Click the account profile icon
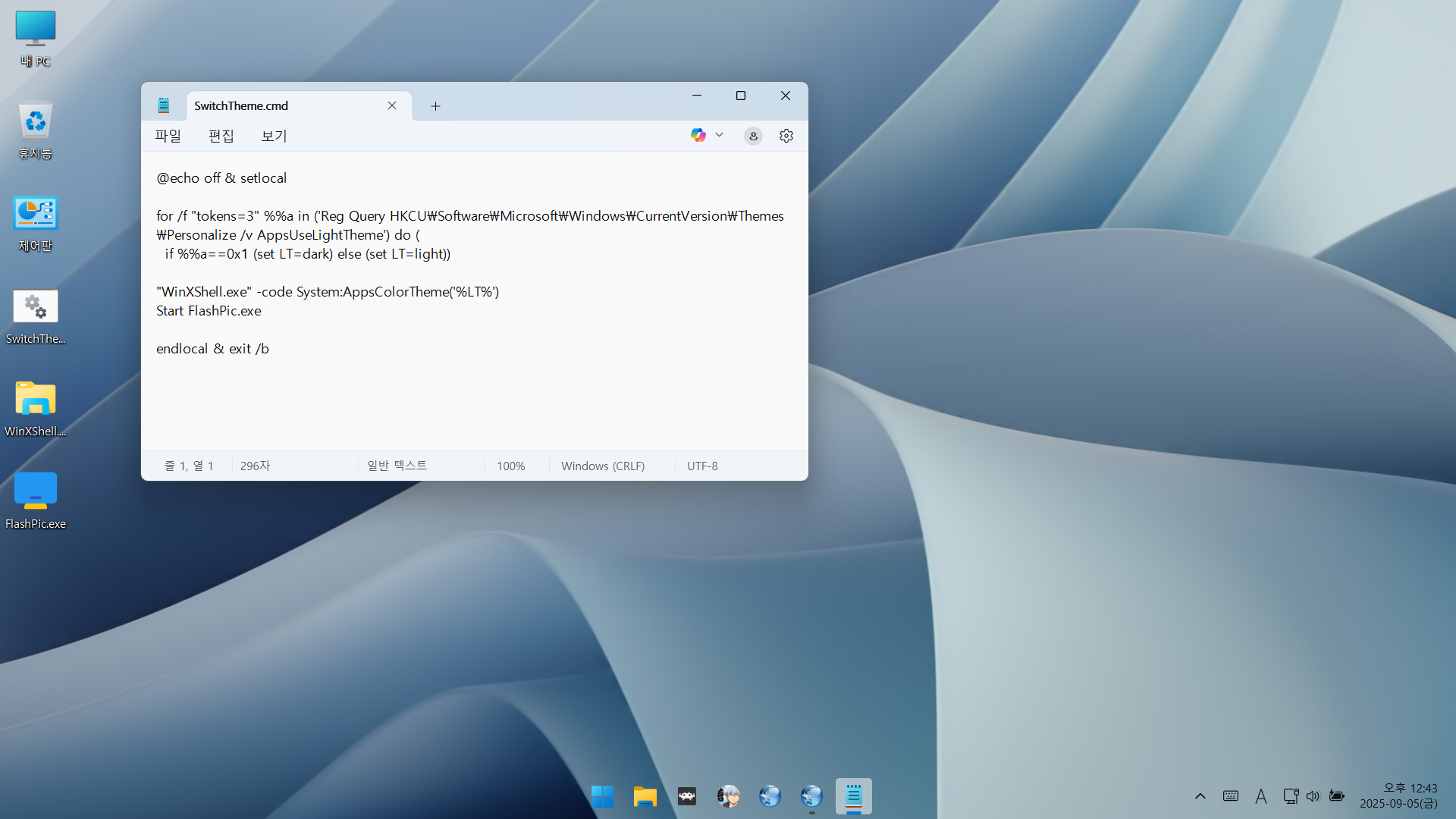Viewport: 1456px width, 819px height. tap(753, 136)
